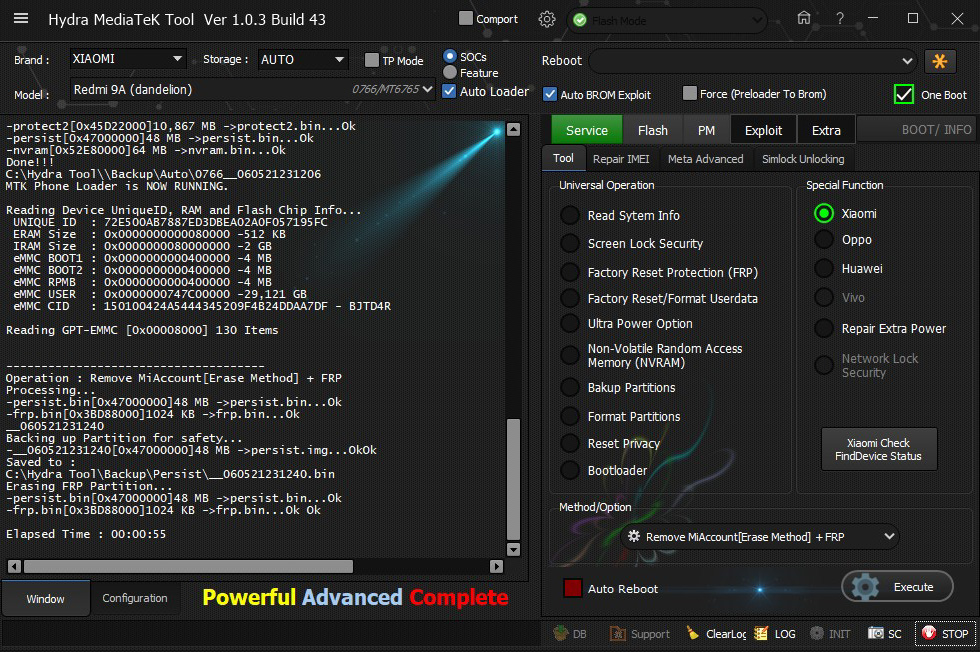This screenshot has width=980, height=652.
Task: Switch to the Flash tab
Action: coord(652,130)
